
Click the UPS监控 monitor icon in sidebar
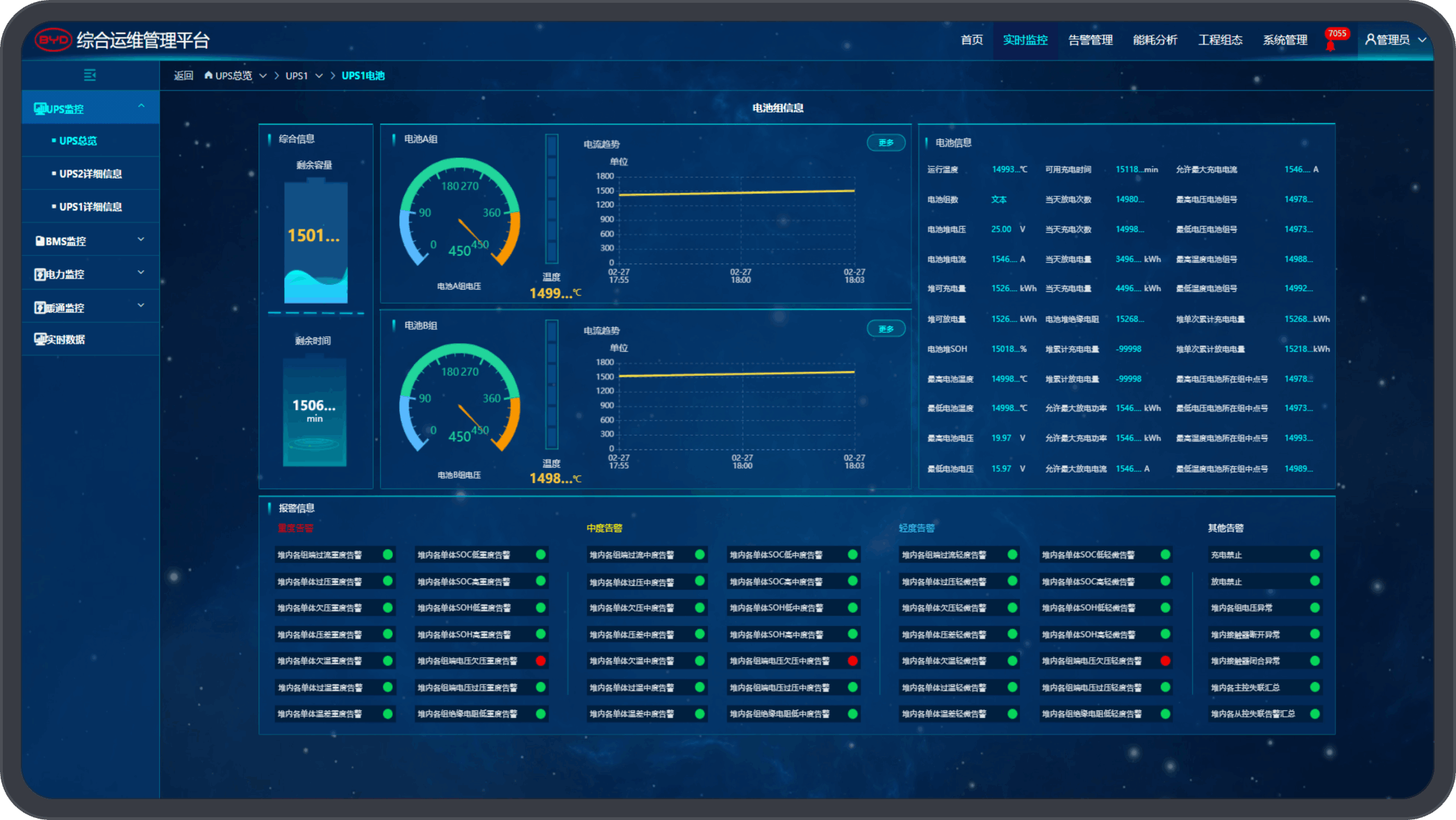tap(40, 108)
